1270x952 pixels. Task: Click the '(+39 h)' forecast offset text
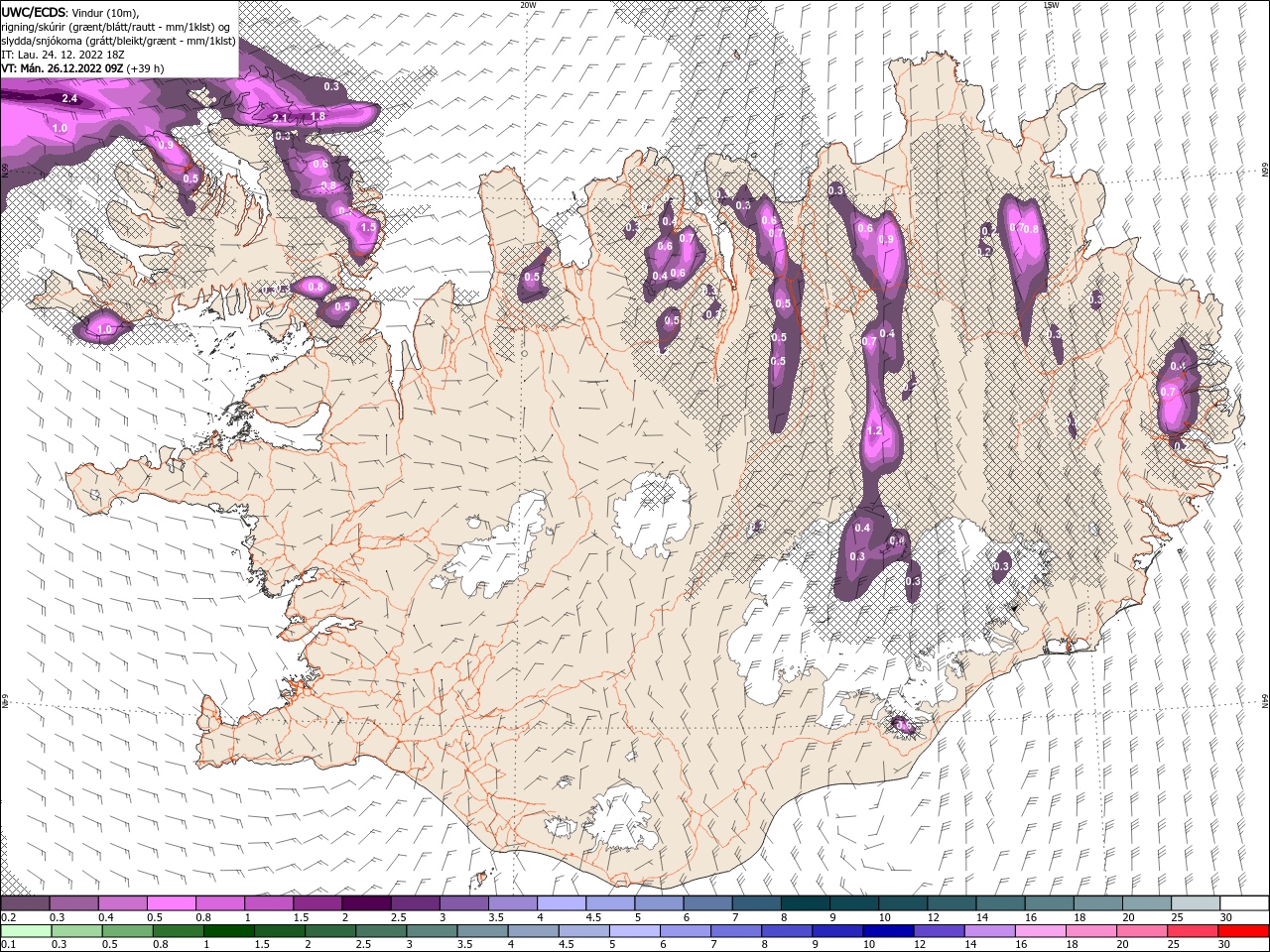click(x=146, y=68)
